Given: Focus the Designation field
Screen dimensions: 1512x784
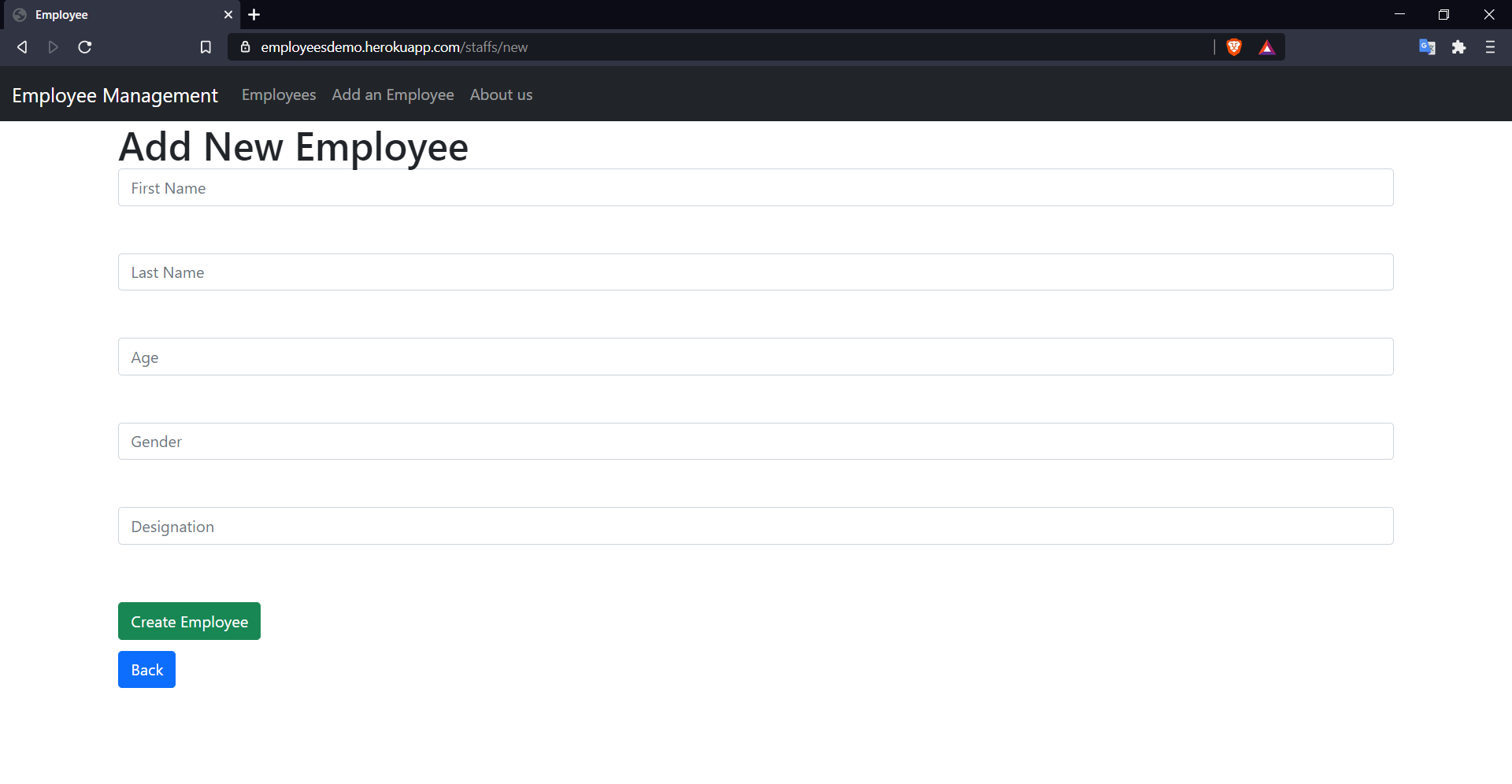Looking at the screenshot, I should (x=756, y=526).
